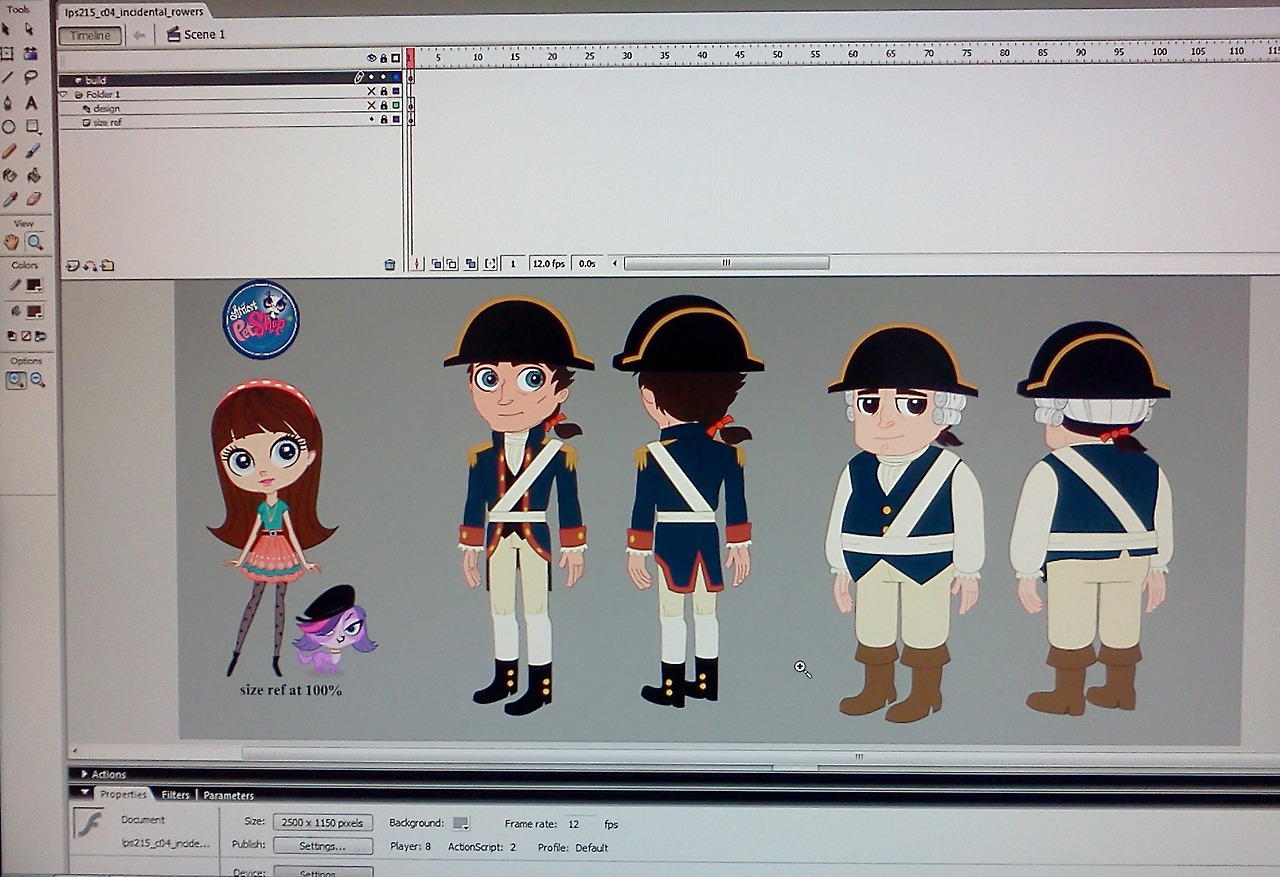Image resolution: width=1280 pixels, height=877 pixels.
Task: Select the Oval tool
Action: [8, 127]
